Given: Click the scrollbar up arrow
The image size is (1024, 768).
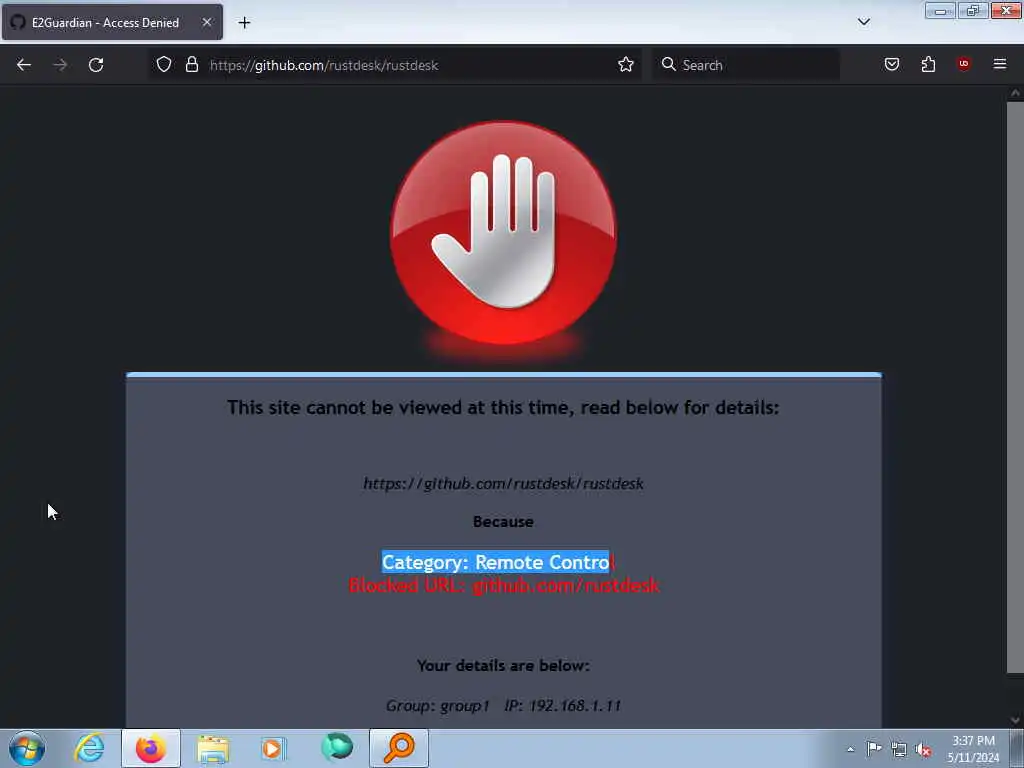Looking at the screenshot, I should point(1015,93).
